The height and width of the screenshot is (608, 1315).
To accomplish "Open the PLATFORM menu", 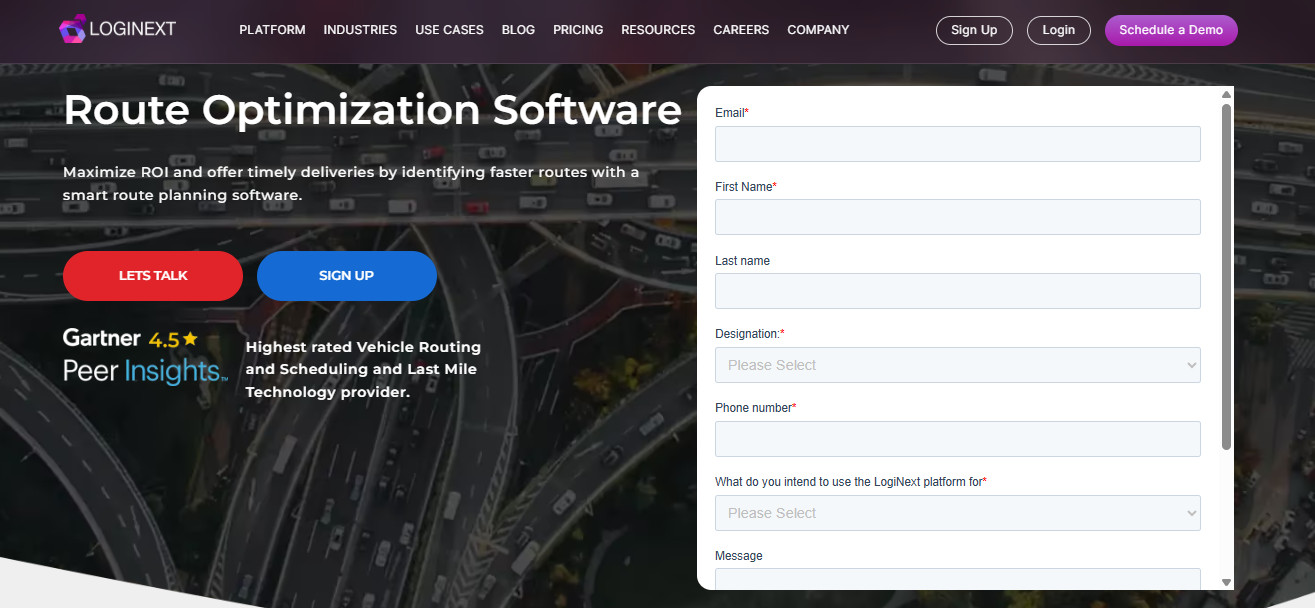I will pyautogui.click(x=272, y=30).
